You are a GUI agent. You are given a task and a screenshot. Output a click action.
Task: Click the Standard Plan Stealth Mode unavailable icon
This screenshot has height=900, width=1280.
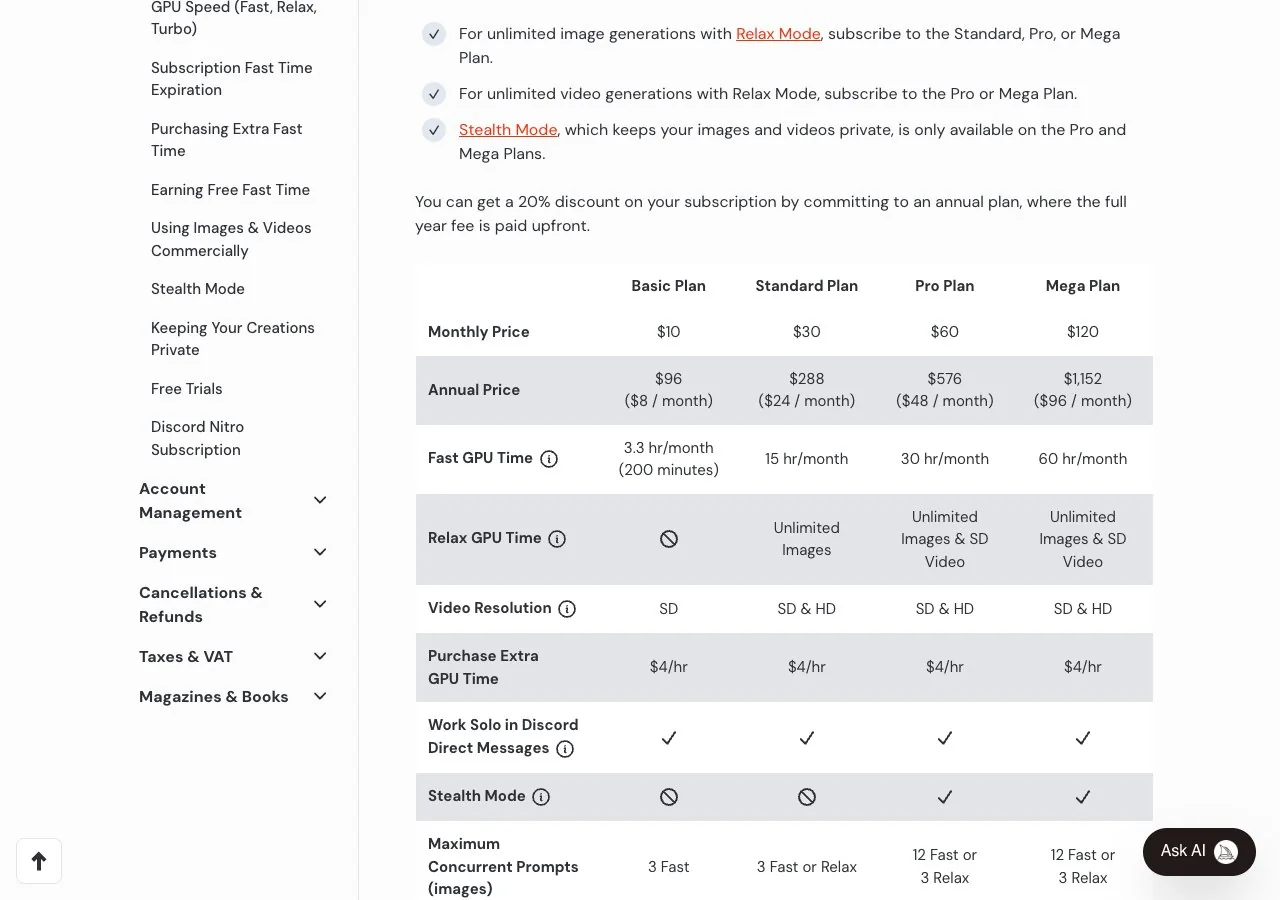[807, 797]
